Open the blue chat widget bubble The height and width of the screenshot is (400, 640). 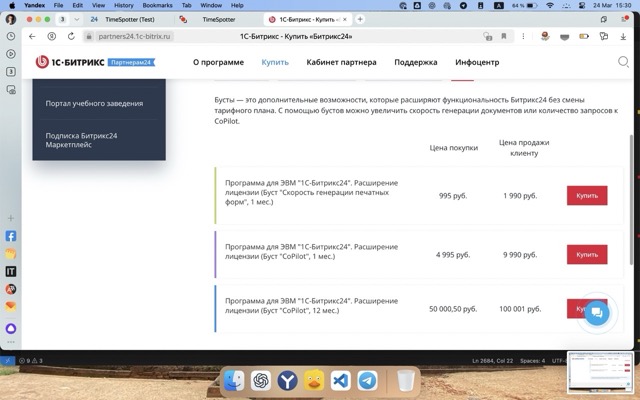click(x=595, y=311)
